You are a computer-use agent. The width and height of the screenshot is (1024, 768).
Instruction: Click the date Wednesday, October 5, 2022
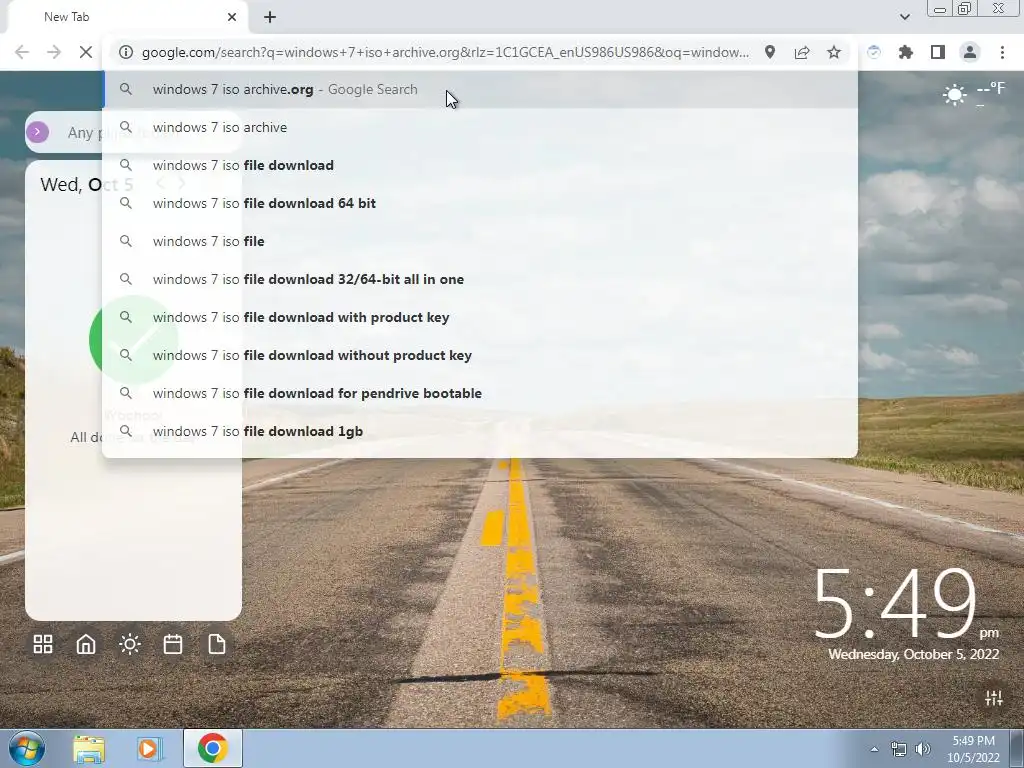coord(914,654)
